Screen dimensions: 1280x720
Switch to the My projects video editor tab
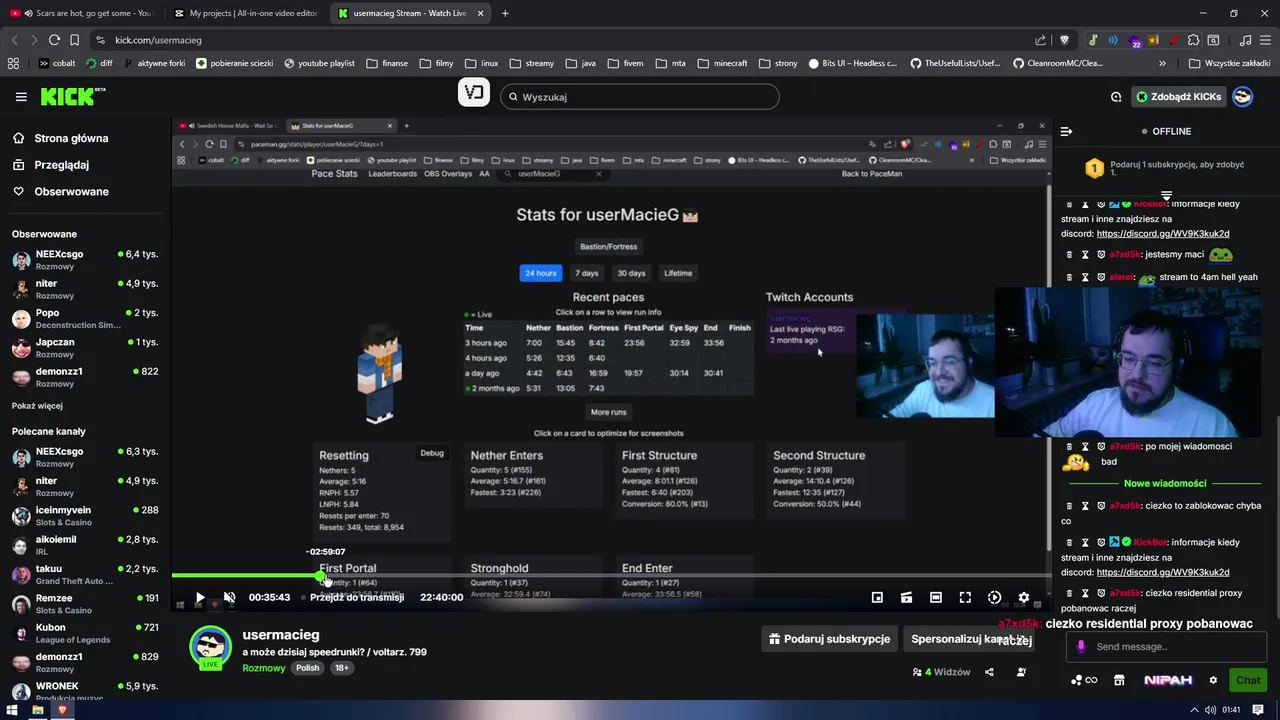coord(245,13)
